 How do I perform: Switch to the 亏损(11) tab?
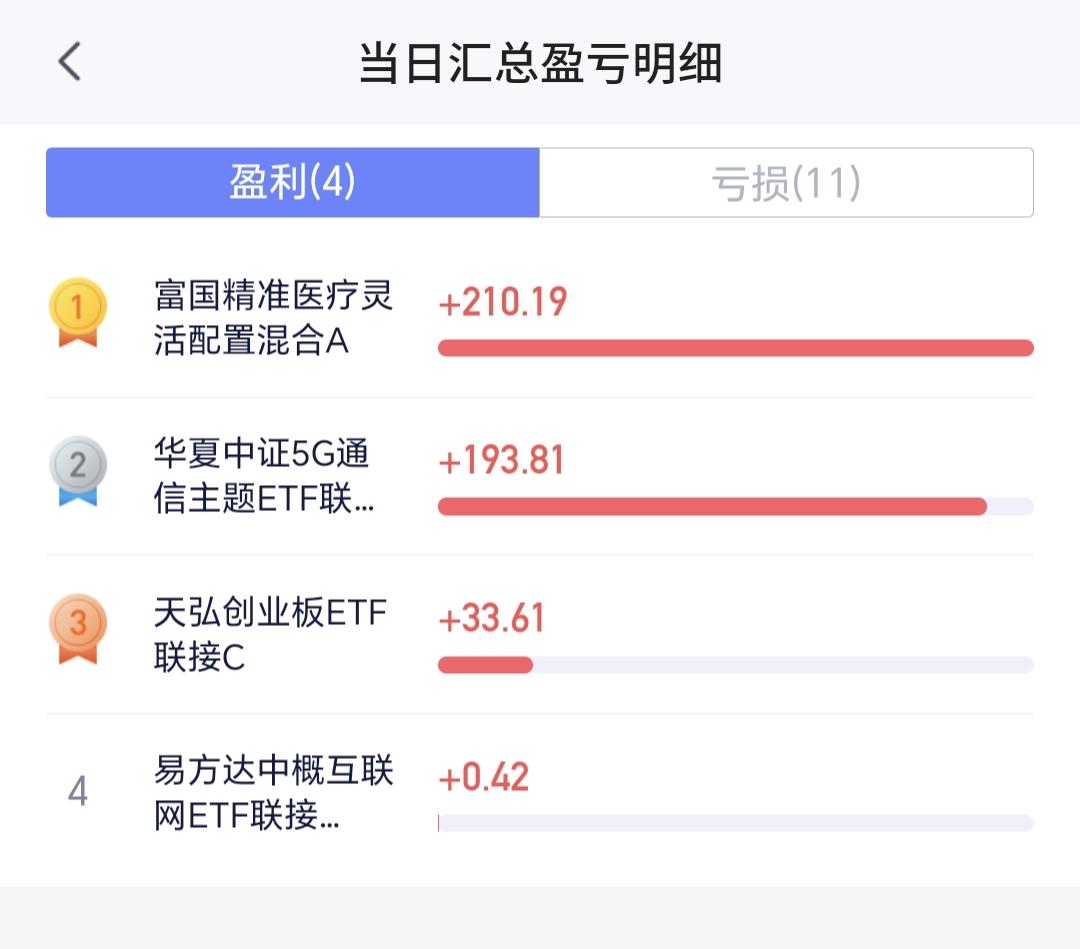pyautogui.click(x=786, y=183)
